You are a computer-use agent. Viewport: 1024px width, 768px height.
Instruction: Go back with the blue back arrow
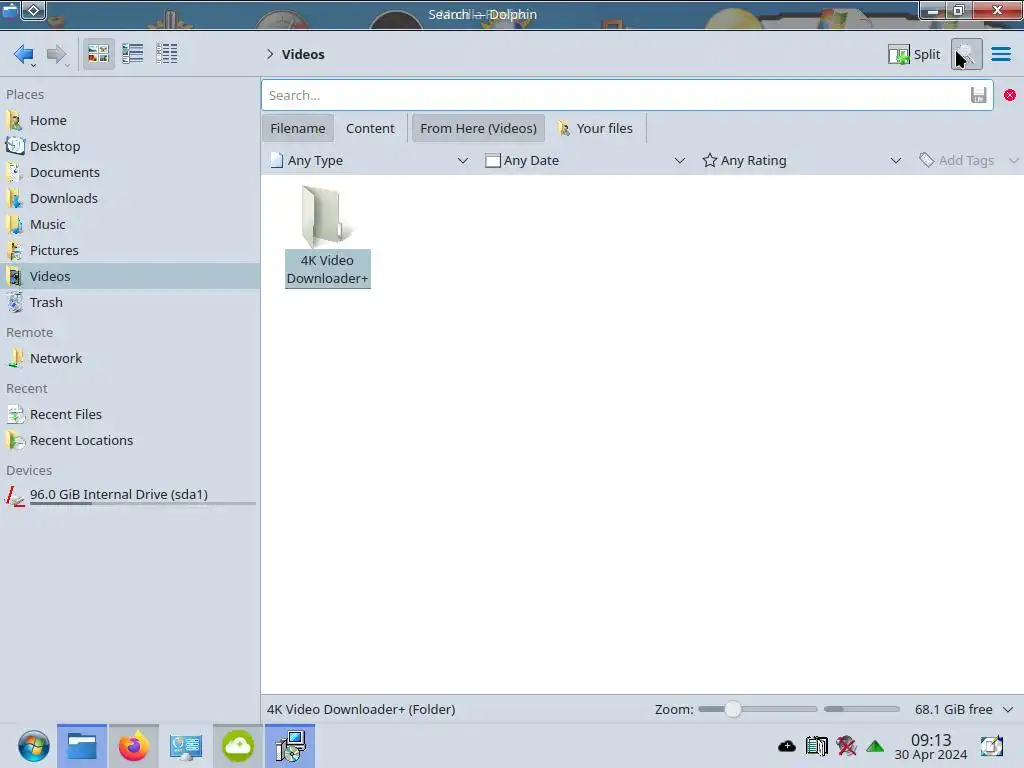click(x=24, y=54)
